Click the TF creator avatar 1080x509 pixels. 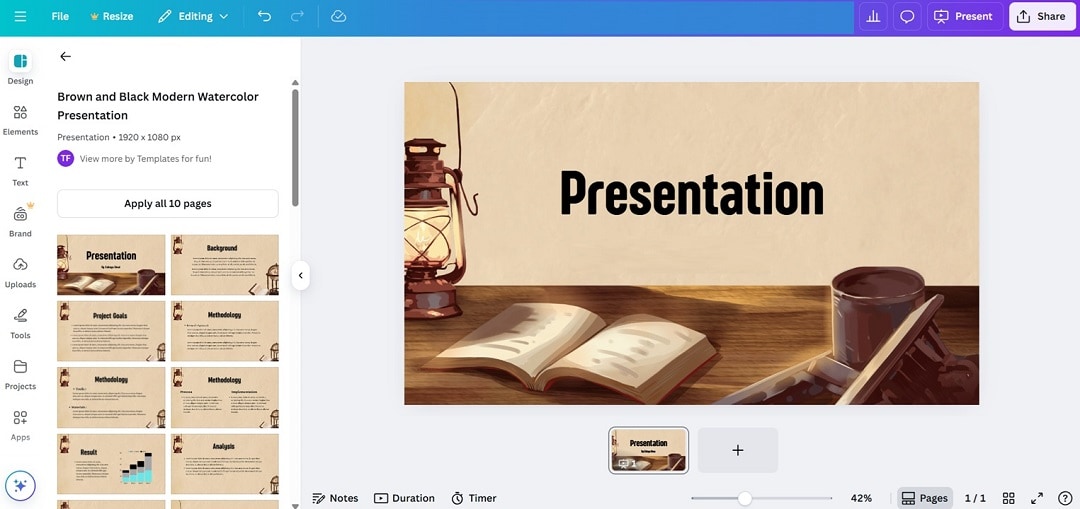click(65, 158)
